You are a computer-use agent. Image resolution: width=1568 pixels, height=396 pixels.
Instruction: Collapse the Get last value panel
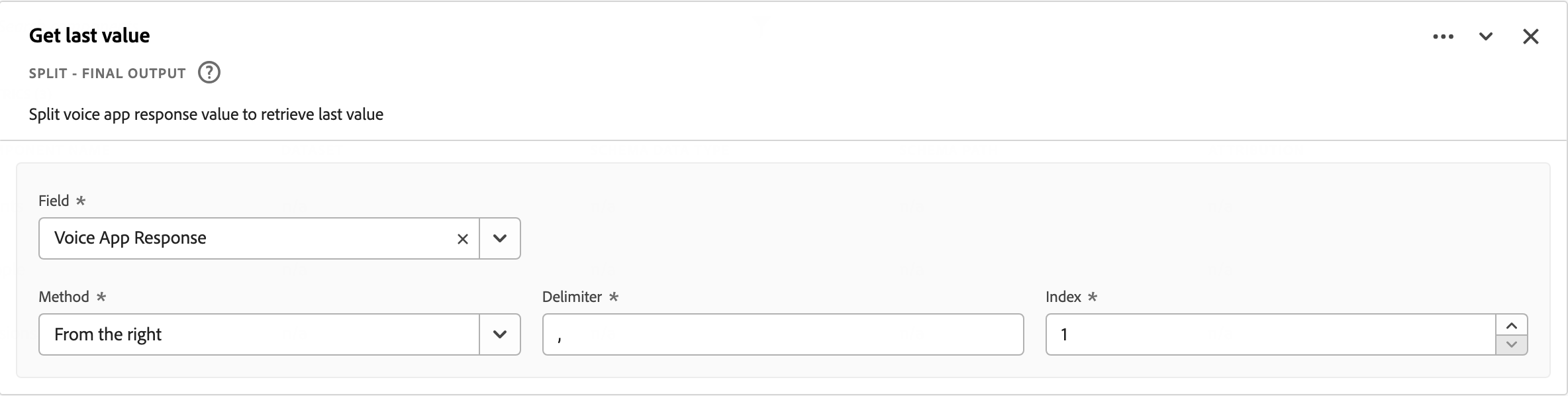1486,36
